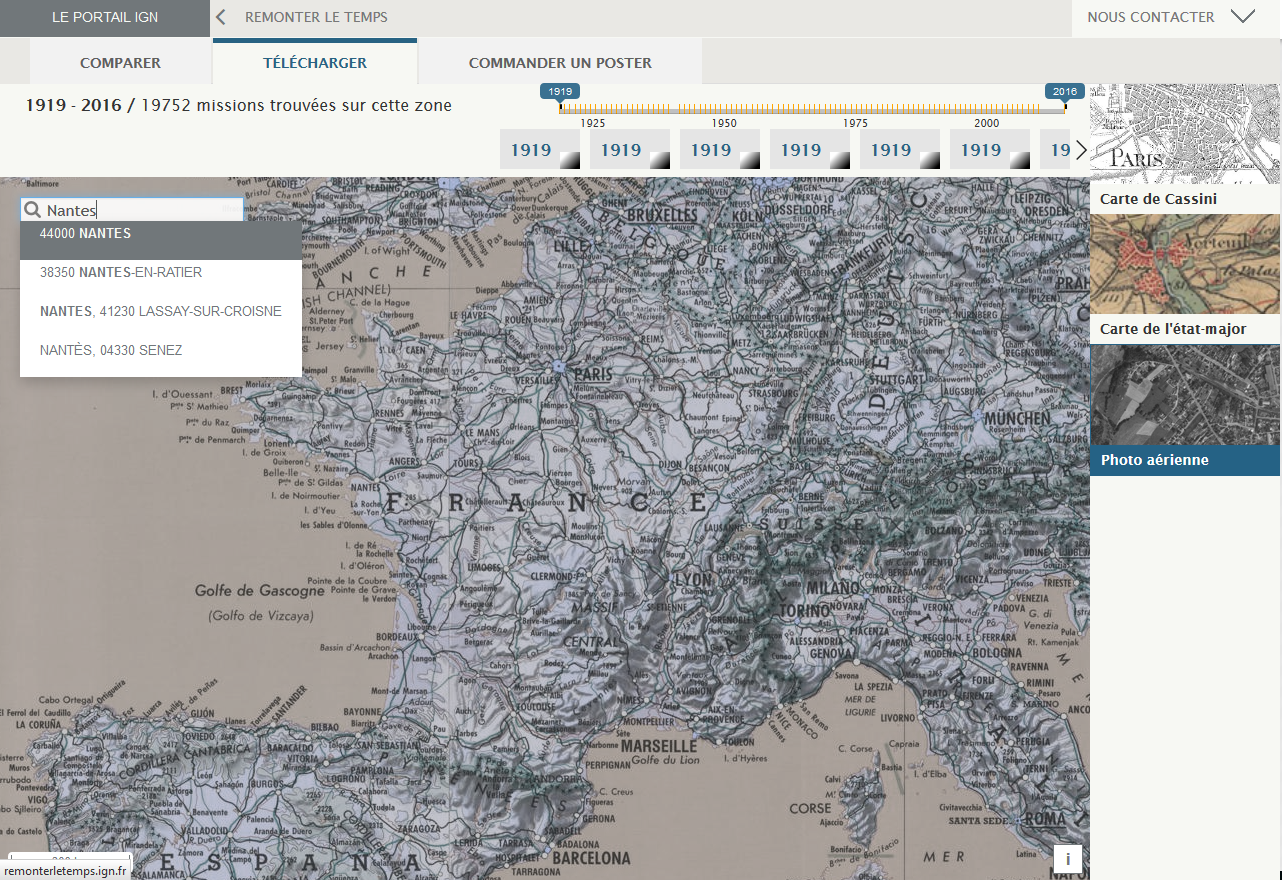Click the Télécharger tab

(315, 63)
